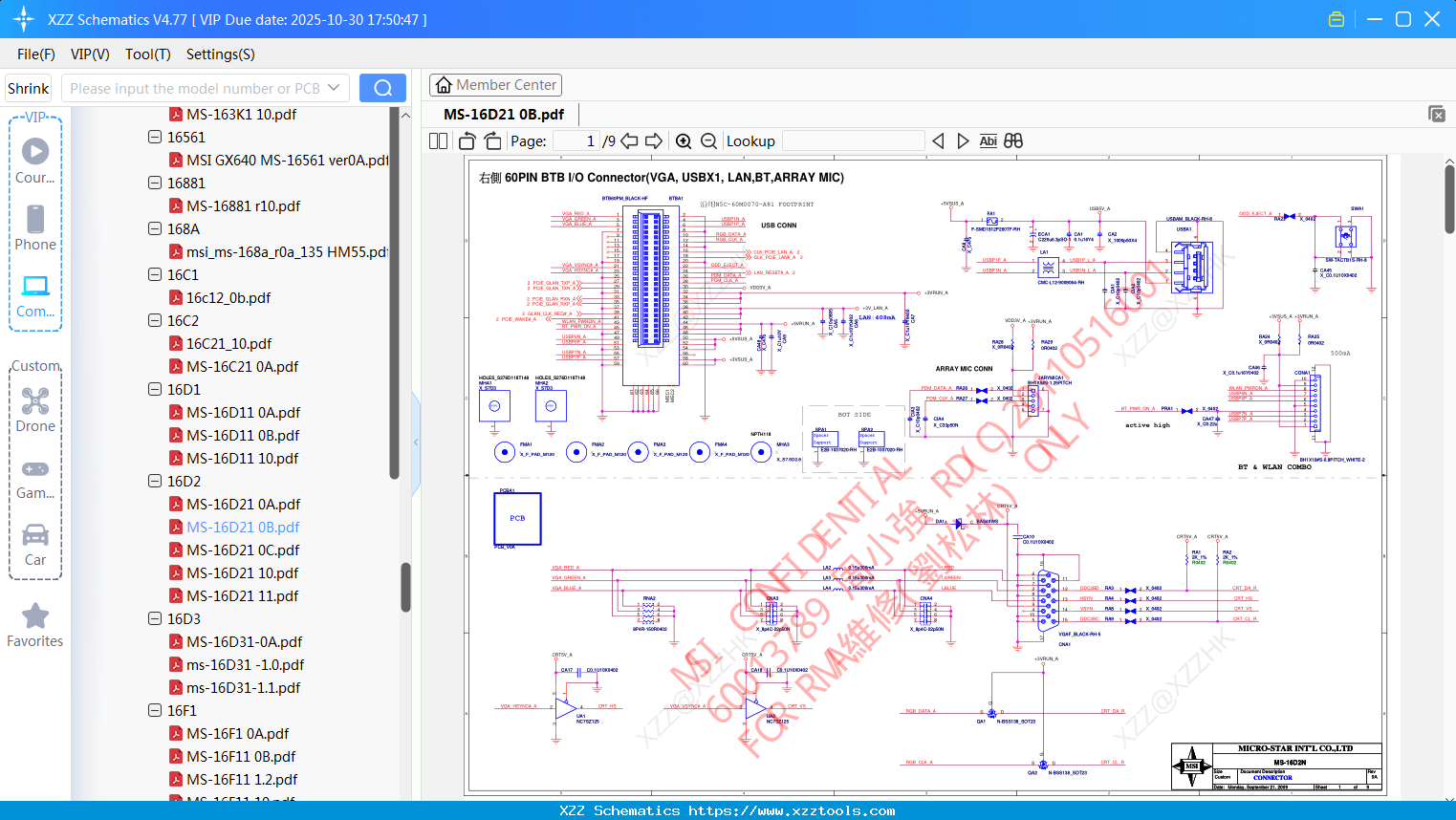Collapse the 16881 folder
The width and height of the screenshot is (1456, 820).
pos(155,183)
